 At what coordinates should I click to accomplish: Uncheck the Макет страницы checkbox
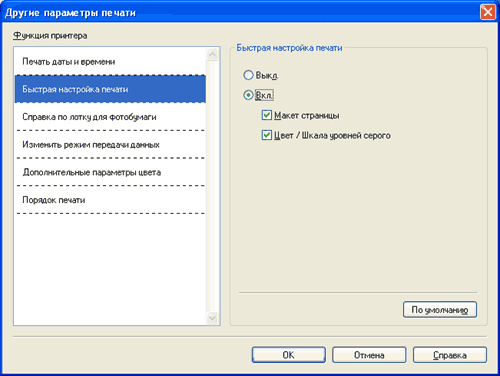267,115
